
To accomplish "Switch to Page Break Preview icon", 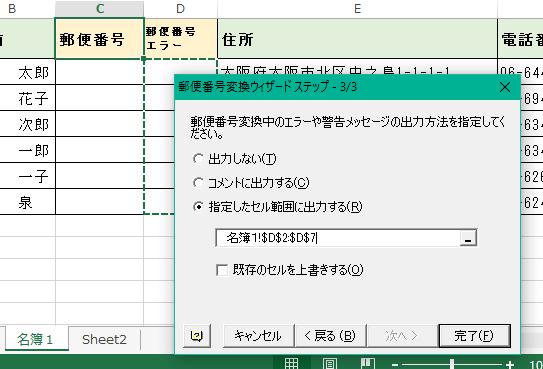I will tap(367, 363).
